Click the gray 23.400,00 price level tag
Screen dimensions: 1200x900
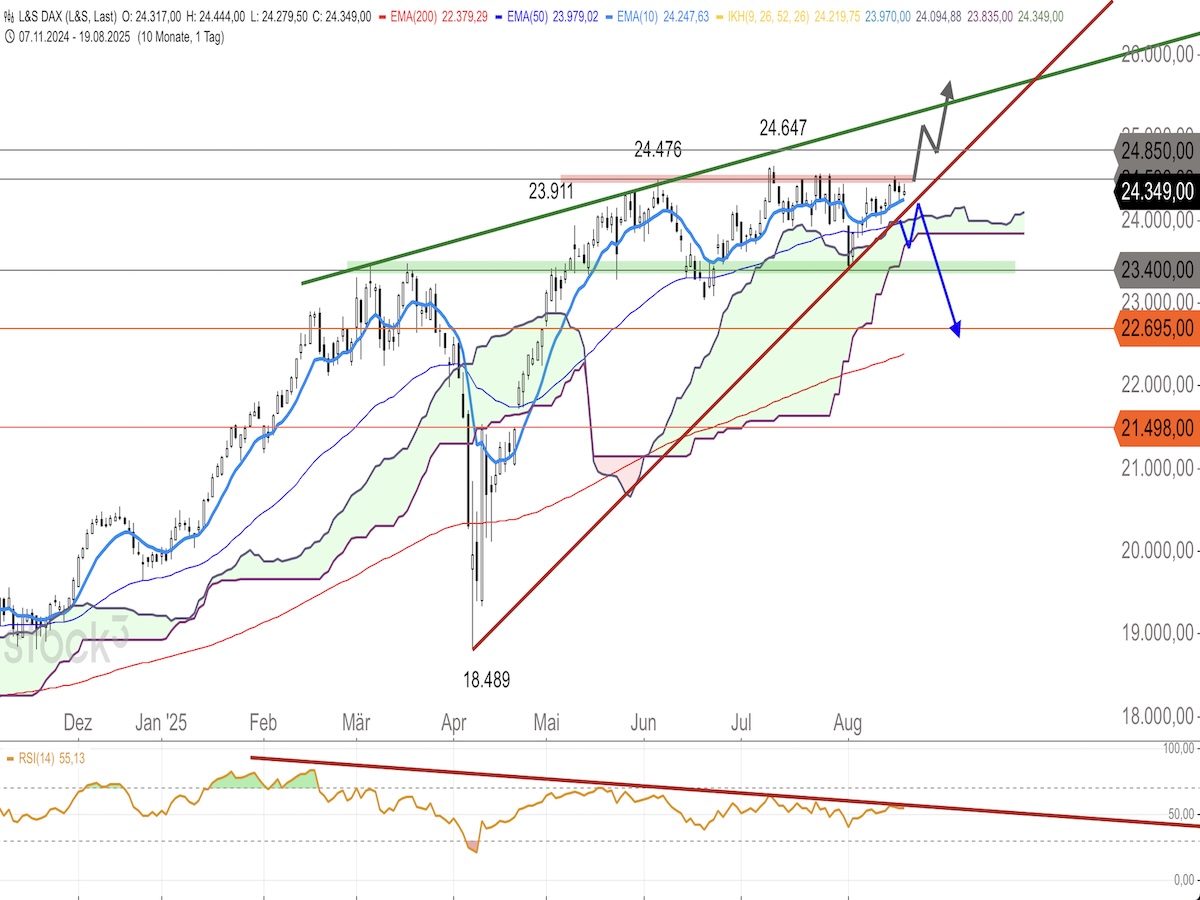click(x=1156, y=269)
